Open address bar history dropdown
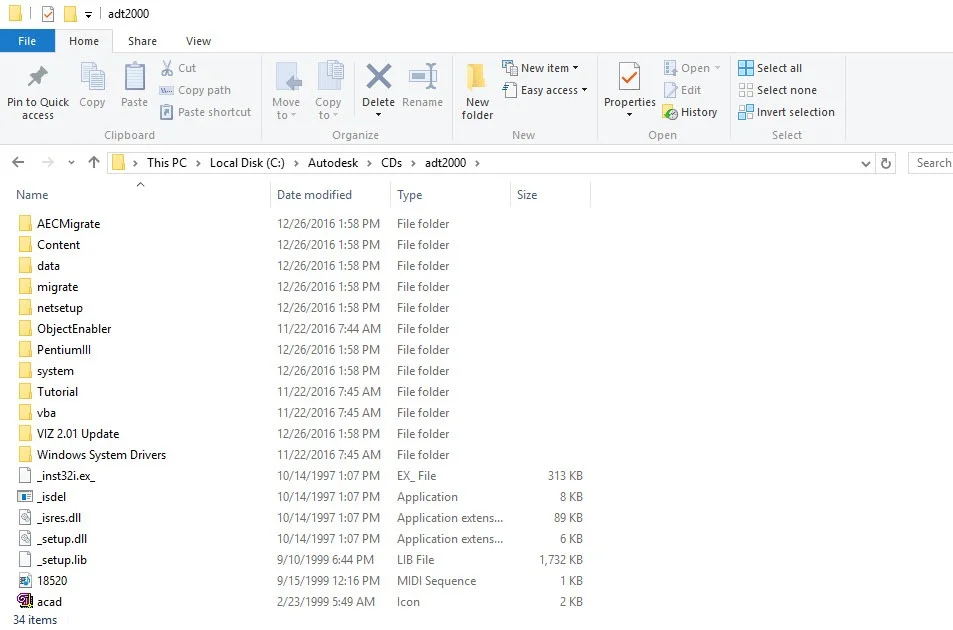The image size is (953, 630). coord(865,163)
